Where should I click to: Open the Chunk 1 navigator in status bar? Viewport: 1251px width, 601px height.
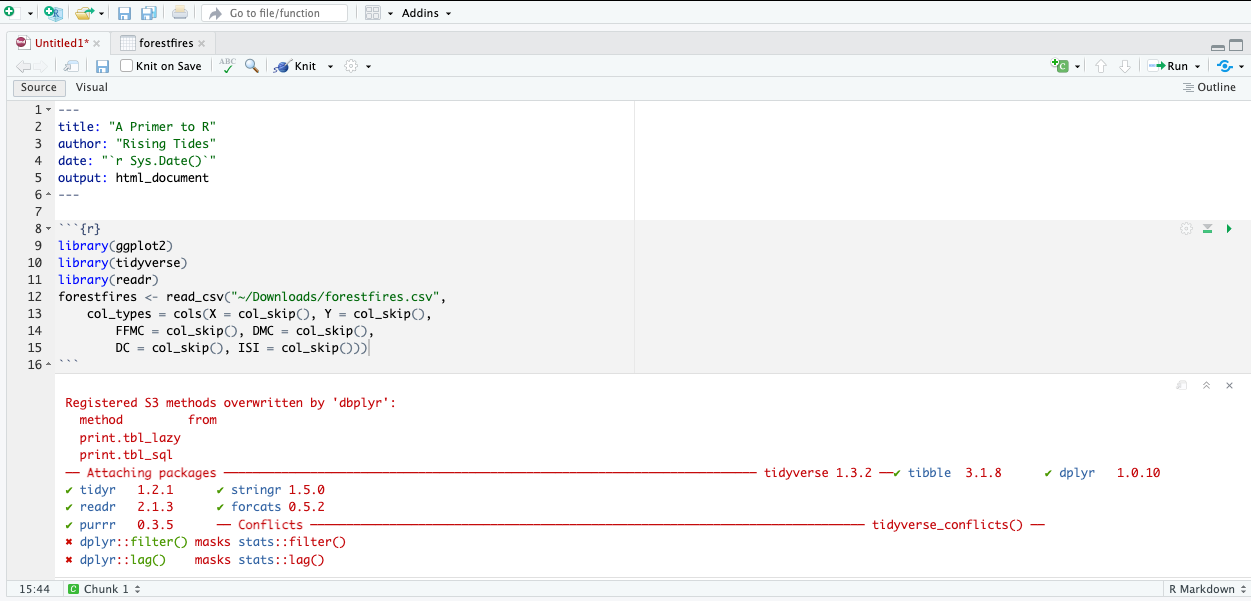pyautogui.click(x=103, y=589)
